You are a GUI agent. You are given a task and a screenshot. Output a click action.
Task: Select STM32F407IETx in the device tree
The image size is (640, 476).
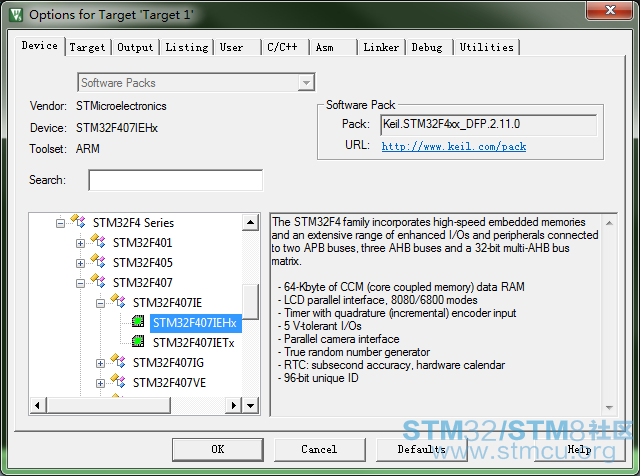(193, 343)
